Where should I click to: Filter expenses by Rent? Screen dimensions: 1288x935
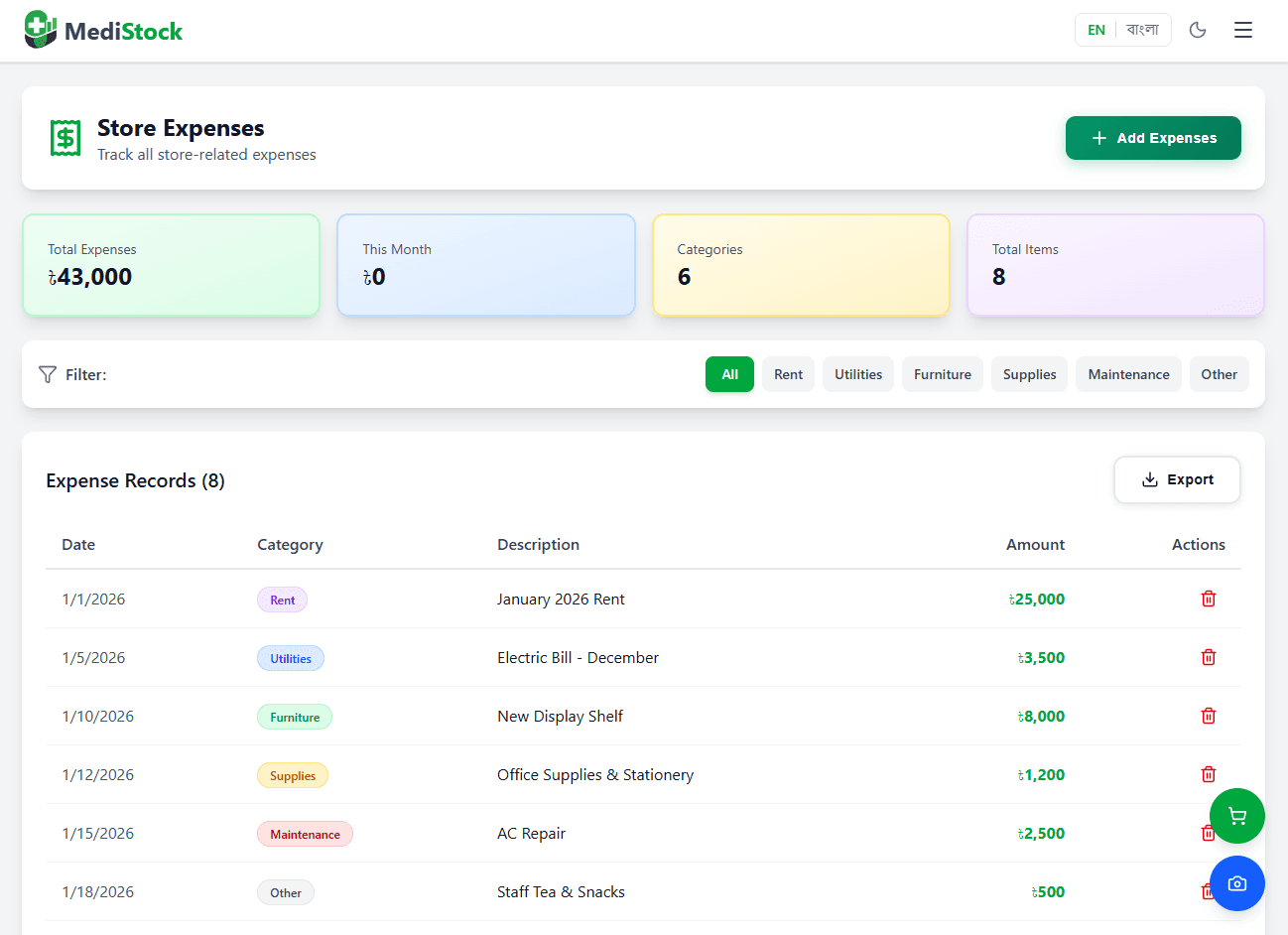pyautogui.click(x=788, y=374)
